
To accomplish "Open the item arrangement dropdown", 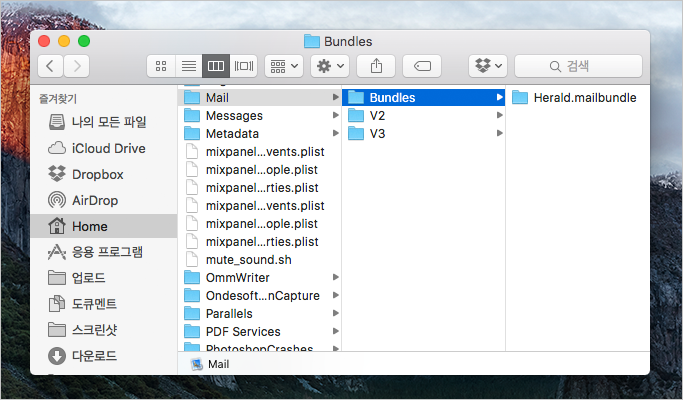I will click(284, 66).
